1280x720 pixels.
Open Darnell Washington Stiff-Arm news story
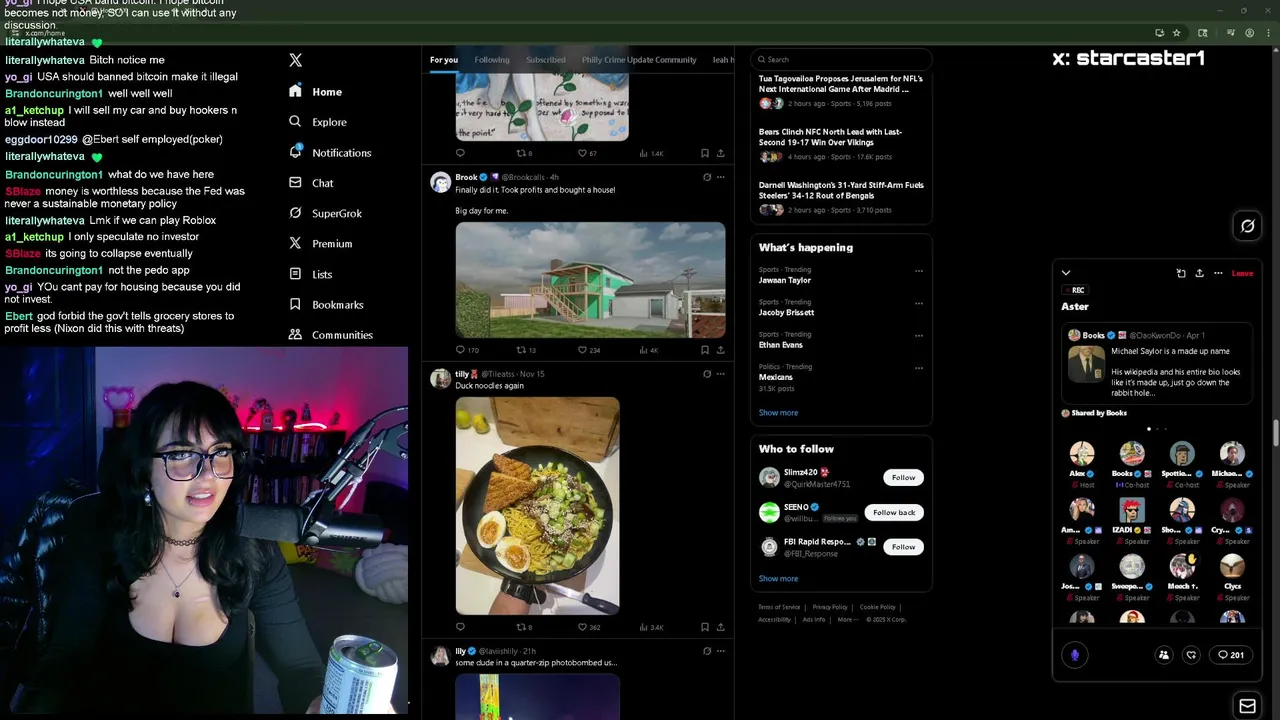pyautogui.click(x=841, y=197)
